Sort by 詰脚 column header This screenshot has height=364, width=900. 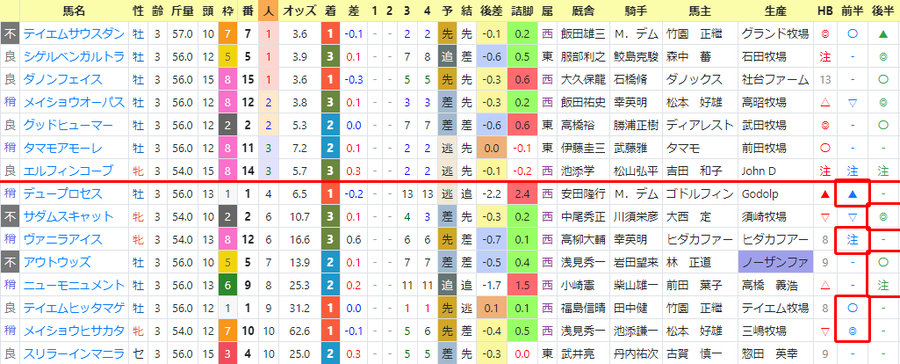522,10
